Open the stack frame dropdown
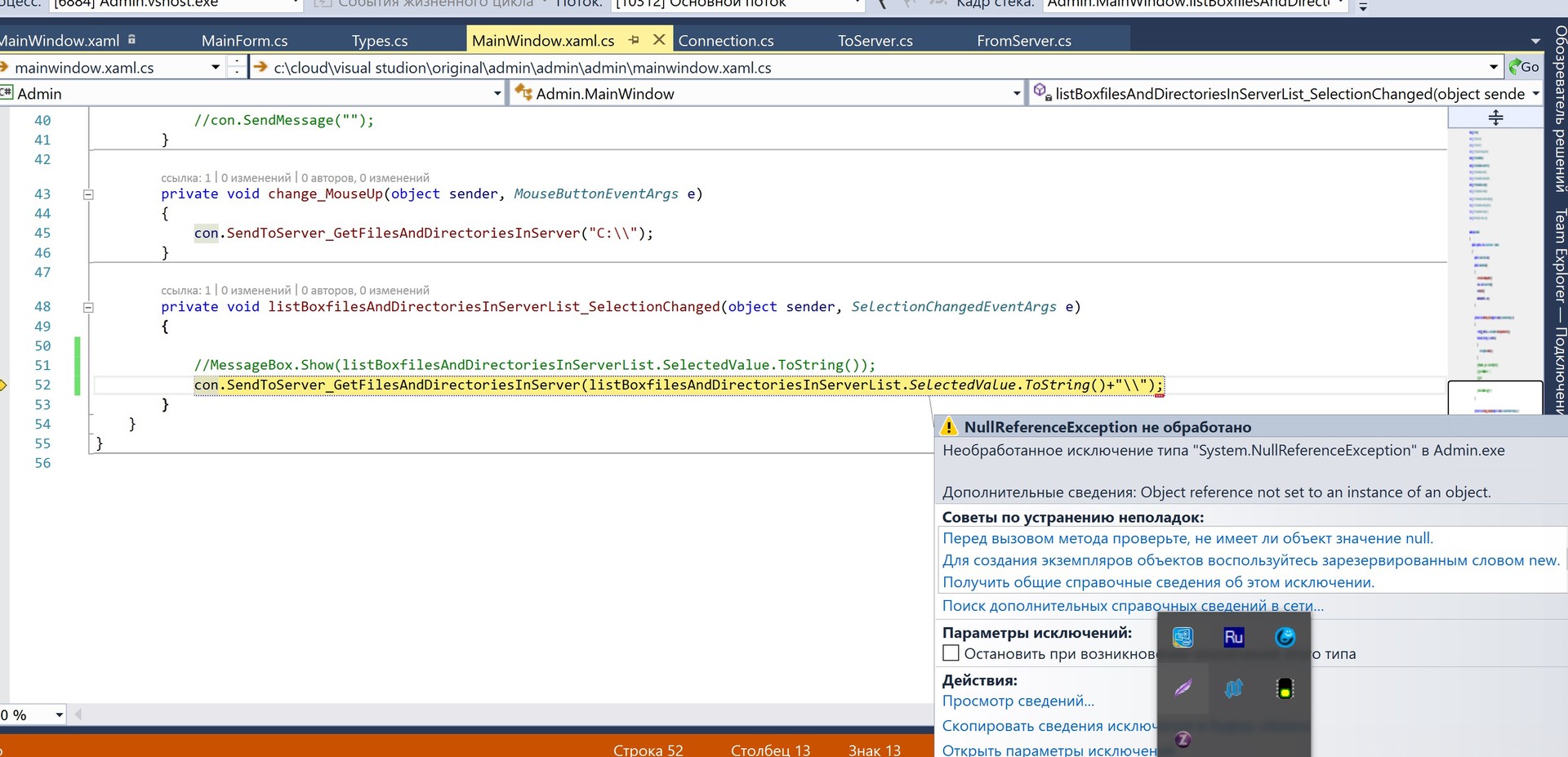This screenshot has width=1568, height=757. (1341, 4)
